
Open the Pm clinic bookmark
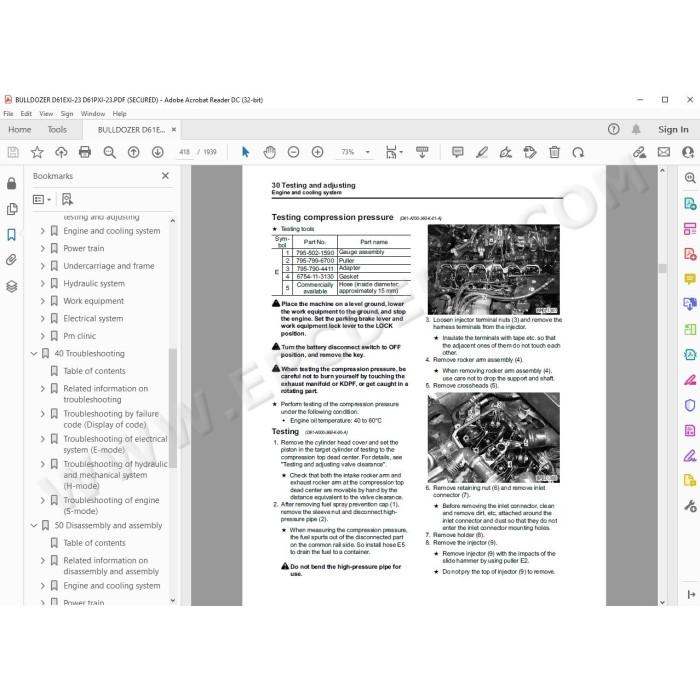(x=79, y=336)
